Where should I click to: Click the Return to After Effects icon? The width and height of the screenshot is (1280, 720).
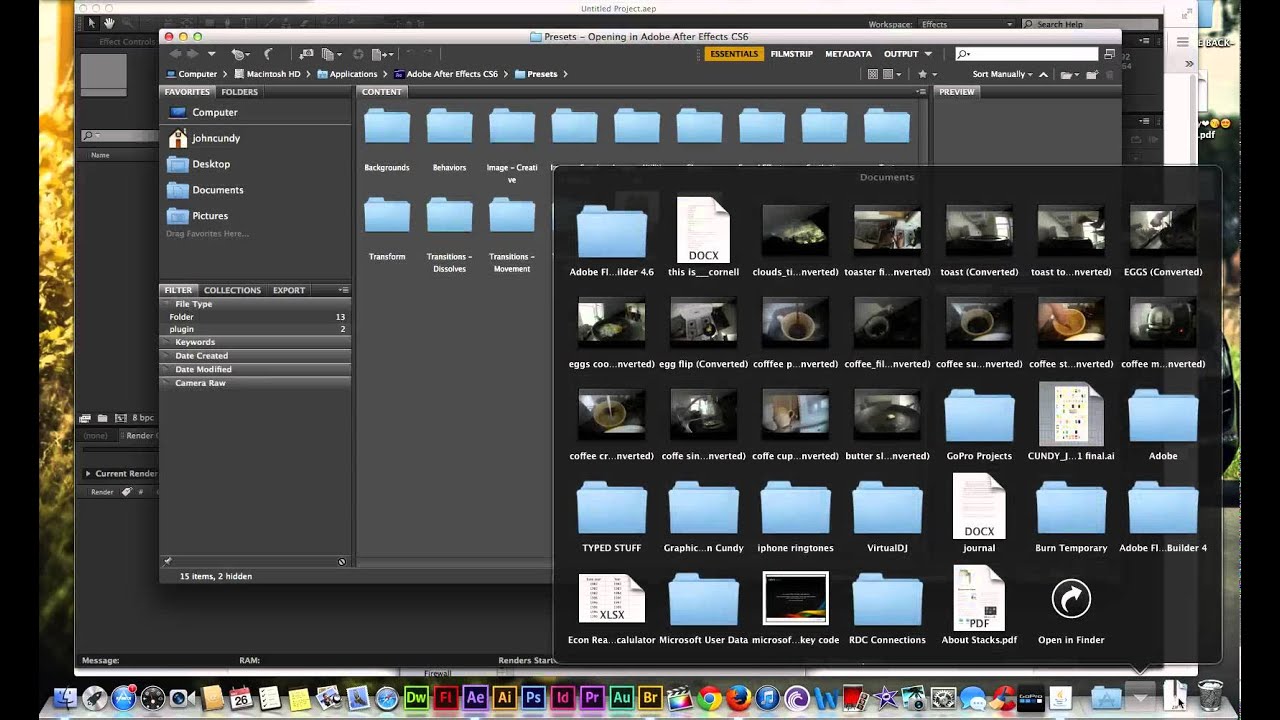point(268,54)
